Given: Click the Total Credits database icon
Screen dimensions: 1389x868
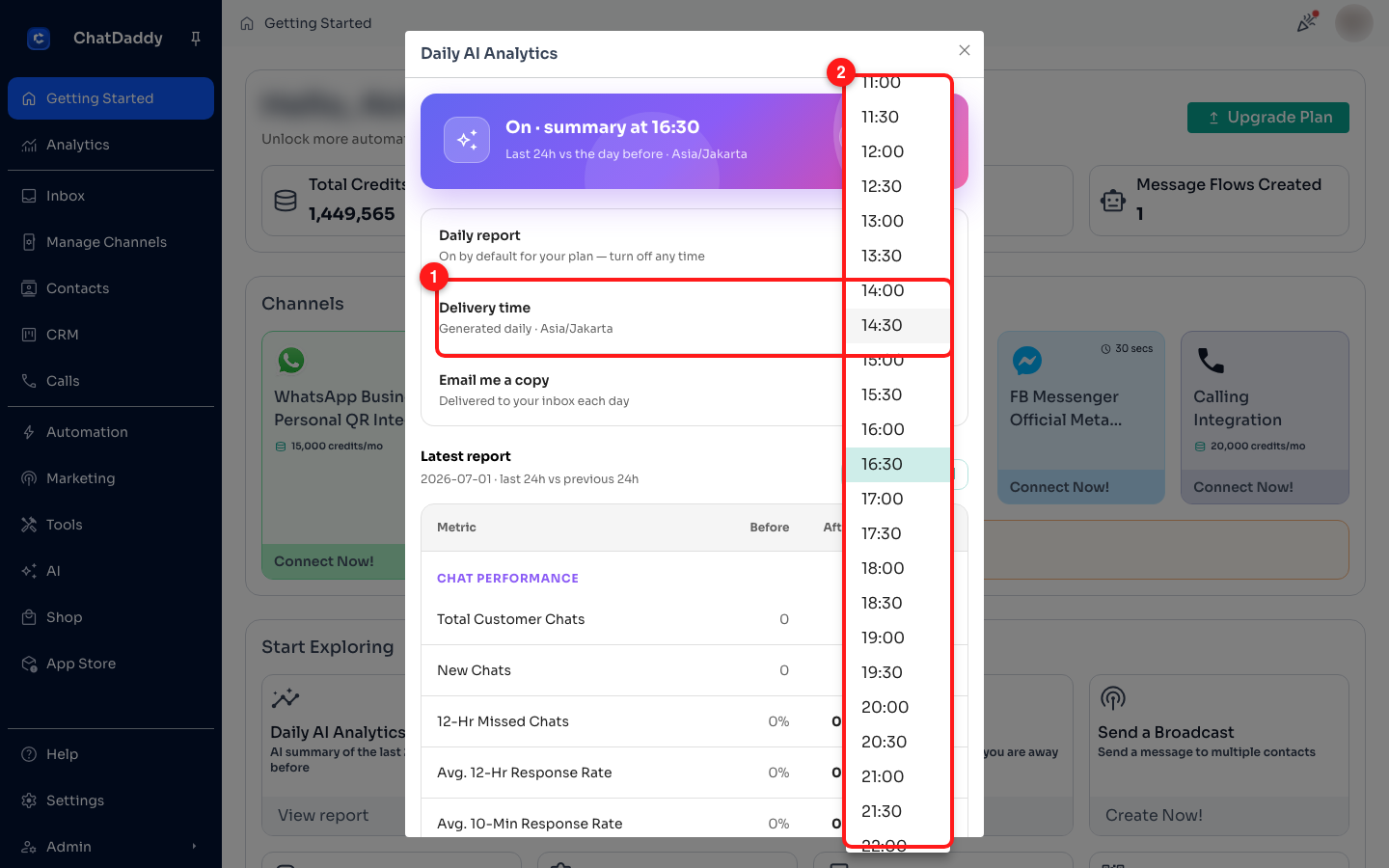Looking at the screenshot, I should tap(286, 201).
